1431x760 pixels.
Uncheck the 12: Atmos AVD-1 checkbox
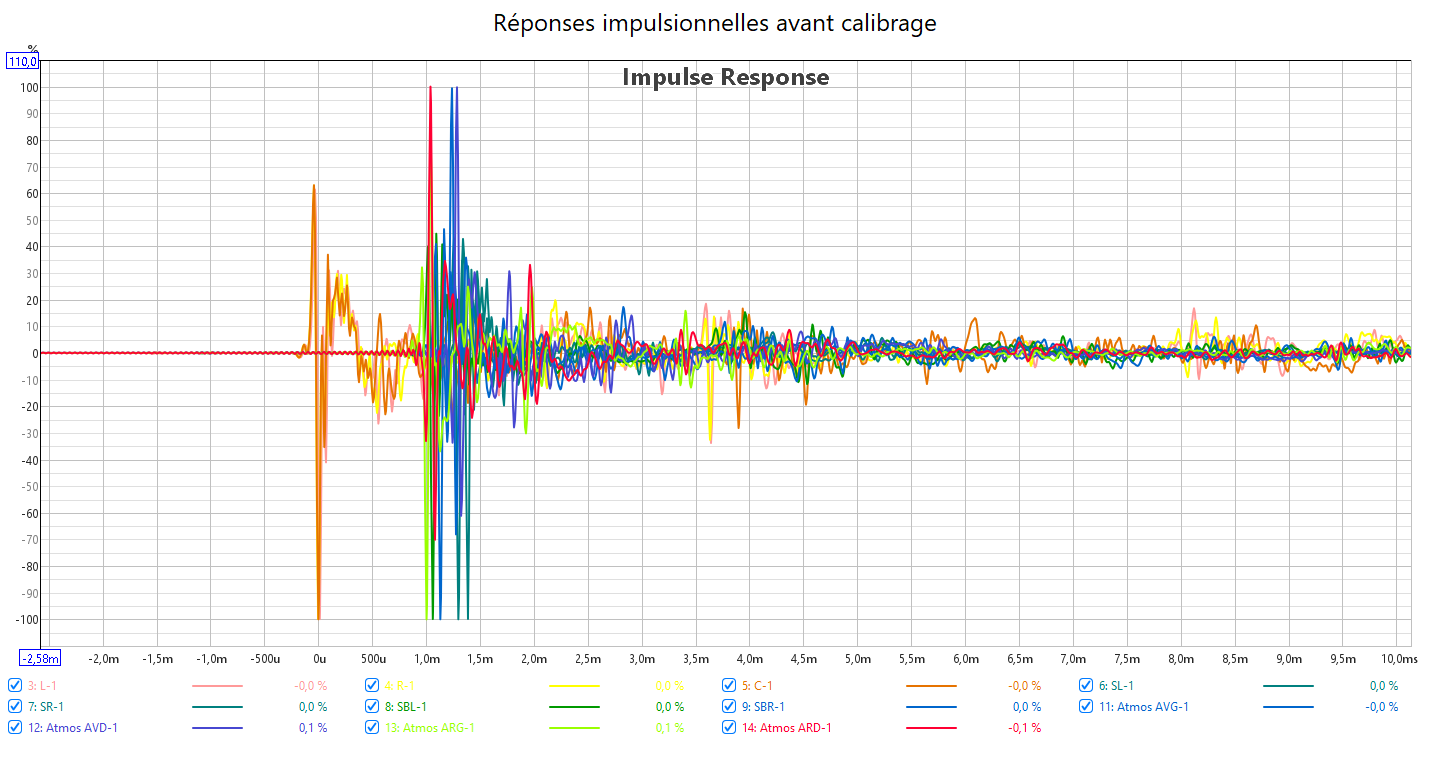(x=15, y=728)
